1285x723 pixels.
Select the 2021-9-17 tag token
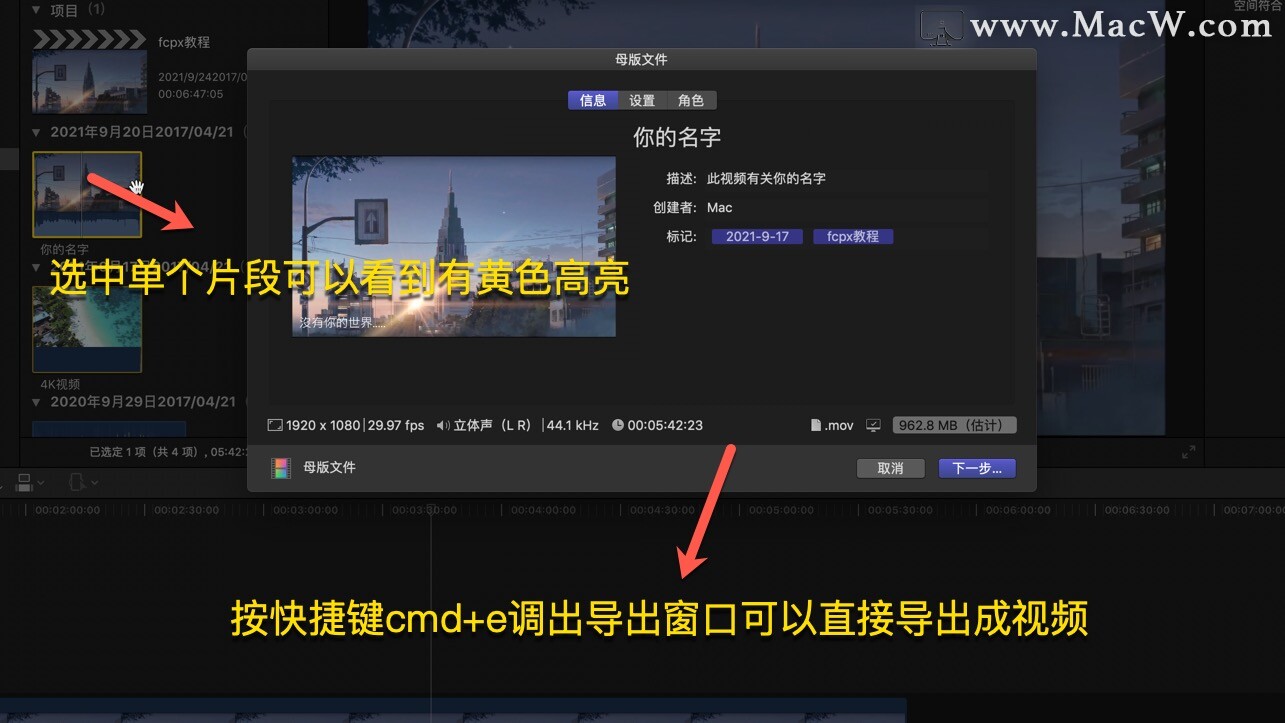pyautogui.click(x=757, y=237)
